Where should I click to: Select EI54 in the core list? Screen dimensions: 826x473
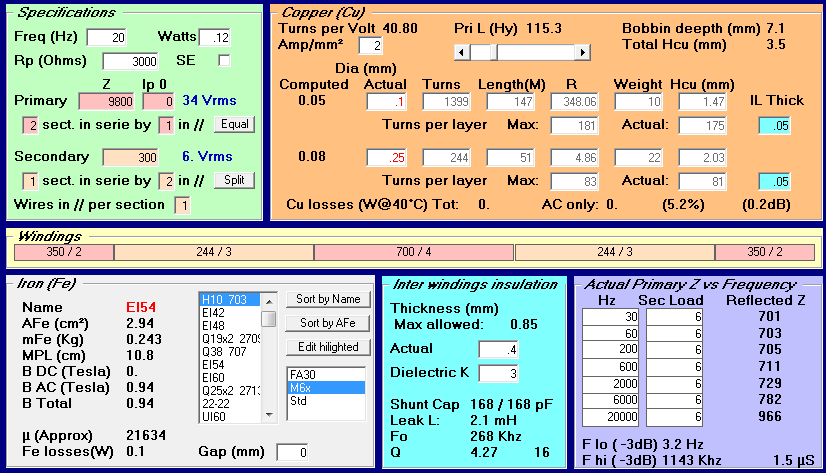pyautogui.click(x=230, y=364)
